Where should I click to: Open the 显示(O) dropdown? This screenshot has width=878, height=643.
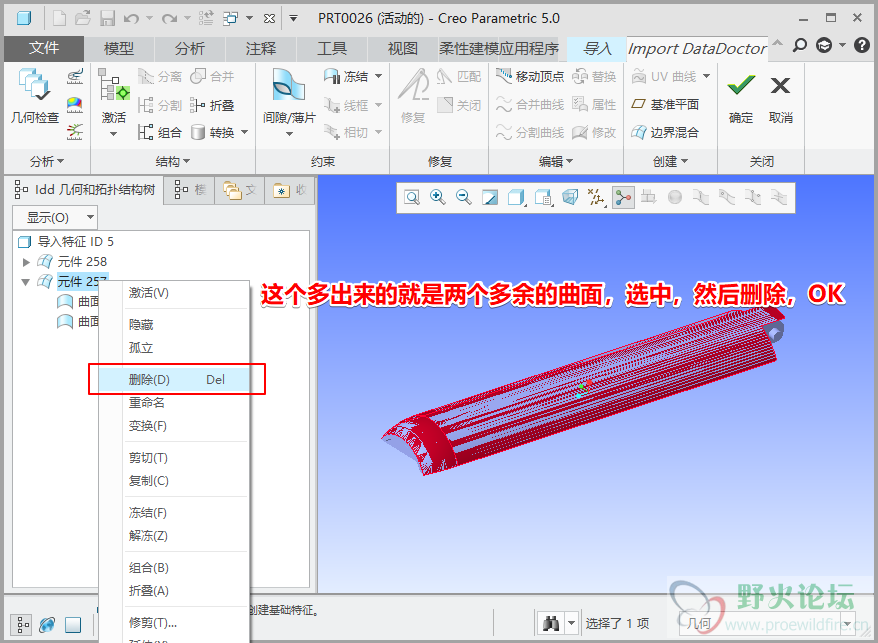(55, 217)
